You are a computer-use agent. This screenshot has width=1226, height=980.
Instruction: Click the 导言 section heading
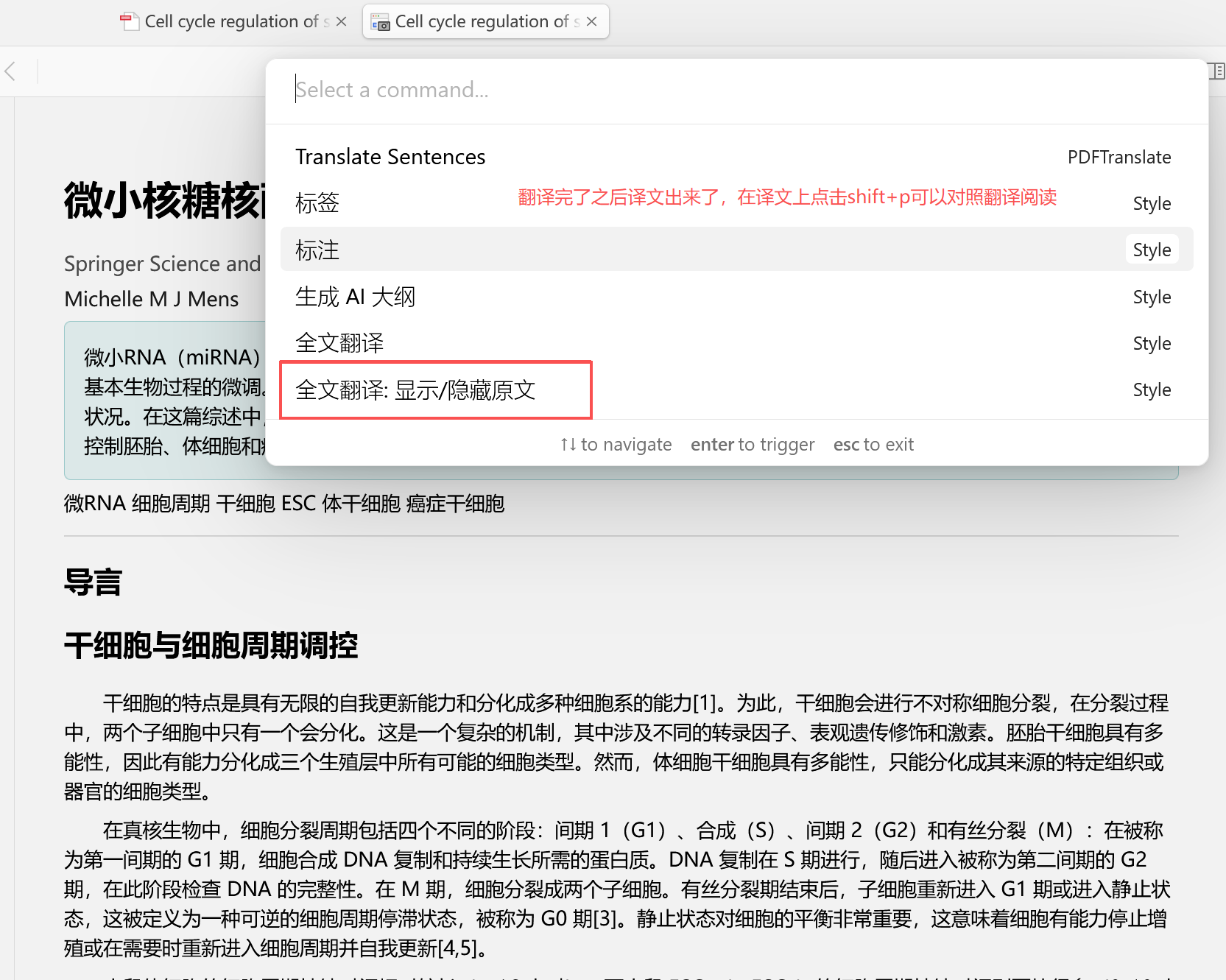coord(93,582)
